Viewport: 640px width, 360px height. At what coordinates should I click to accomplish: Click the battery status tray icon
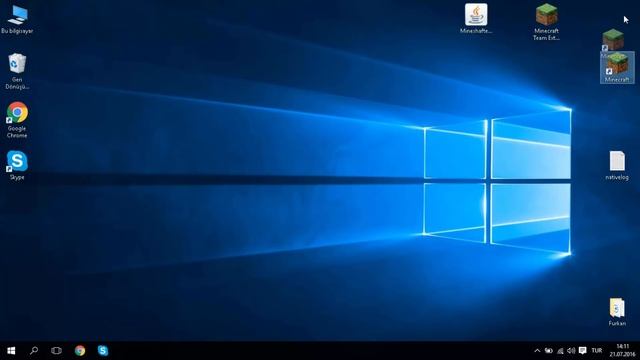(549, 351)
